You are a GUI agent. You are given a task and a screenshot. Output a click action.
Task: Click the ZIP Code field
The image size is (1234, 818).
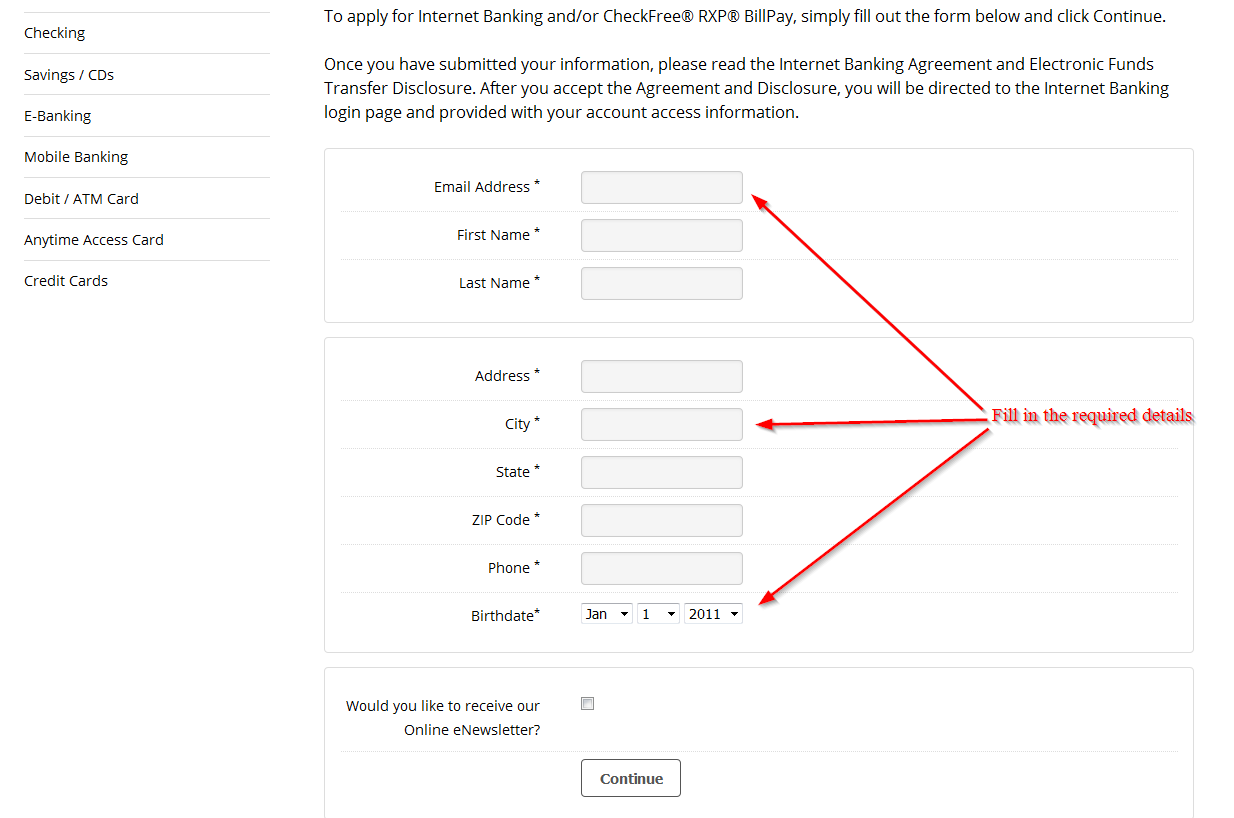662,520
